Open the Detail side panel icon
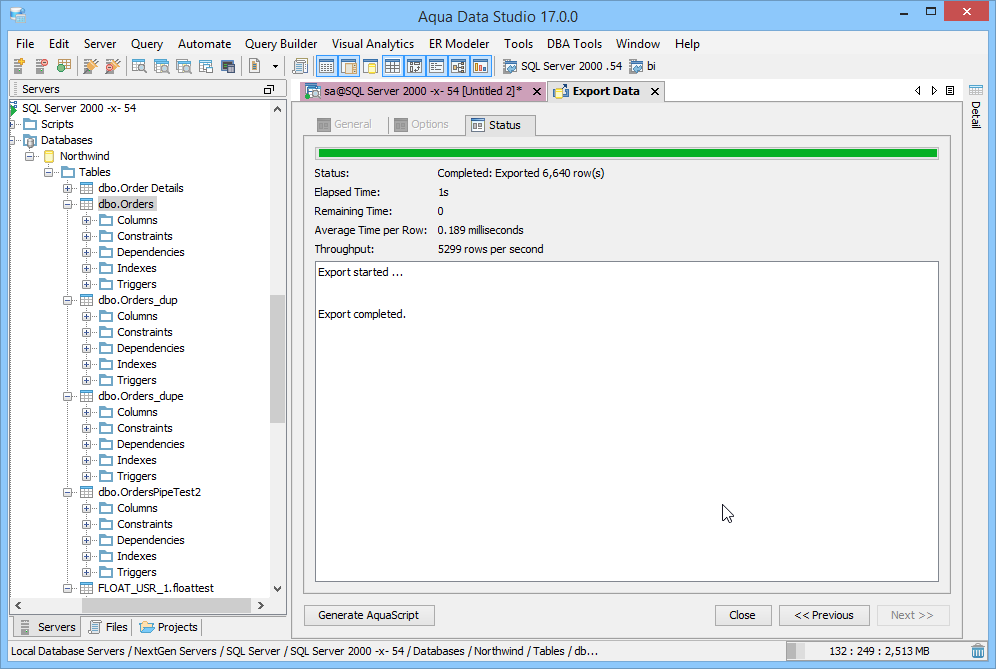 976,90
